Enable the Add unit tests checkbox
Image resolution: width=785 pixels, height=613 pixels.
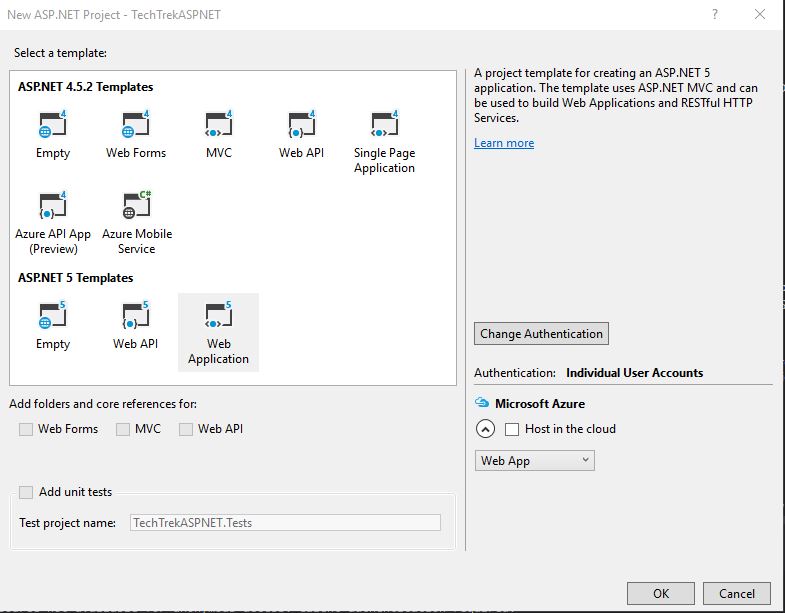pyautogui.click(x=26, y=492)
